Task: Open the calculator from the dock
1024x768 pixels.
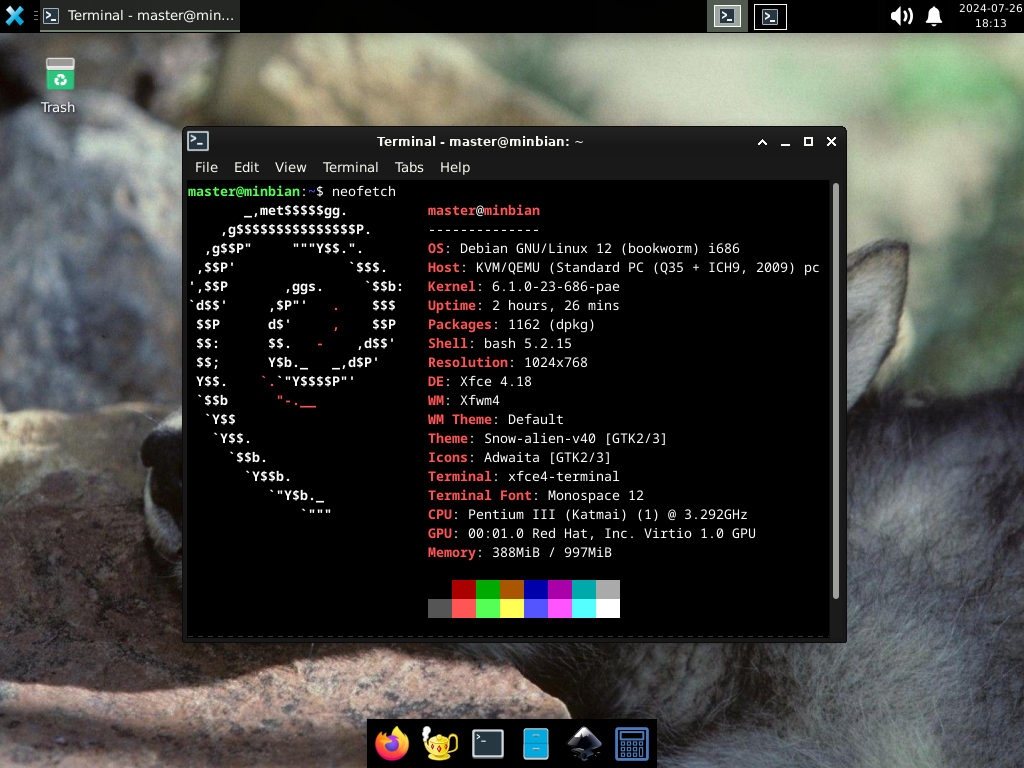Action: point(632,743)
